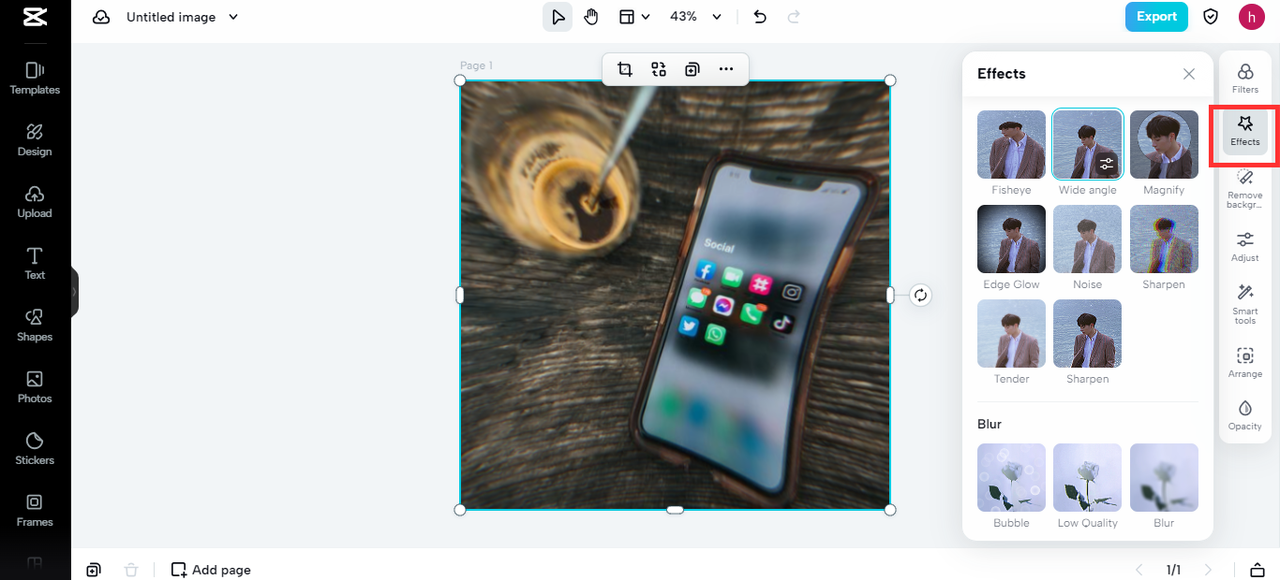Viewport: 1280px width, 580px height.
Task: Open the Stickers sidebar panel
Action: [35, 448]
